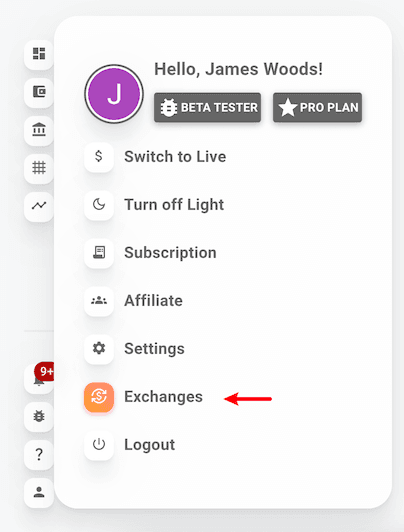This screenshot has height=532, width=404.
Task: Click the moon icon for dark mode
Action: tap(99, 205)
